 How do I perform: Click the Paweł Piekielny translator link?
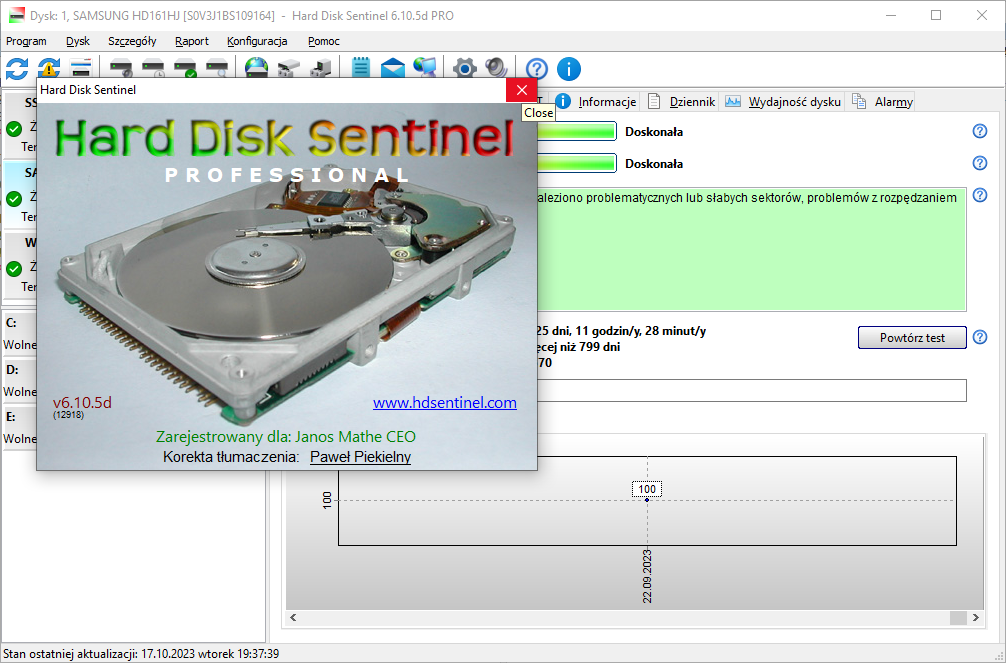click(360, 457)
